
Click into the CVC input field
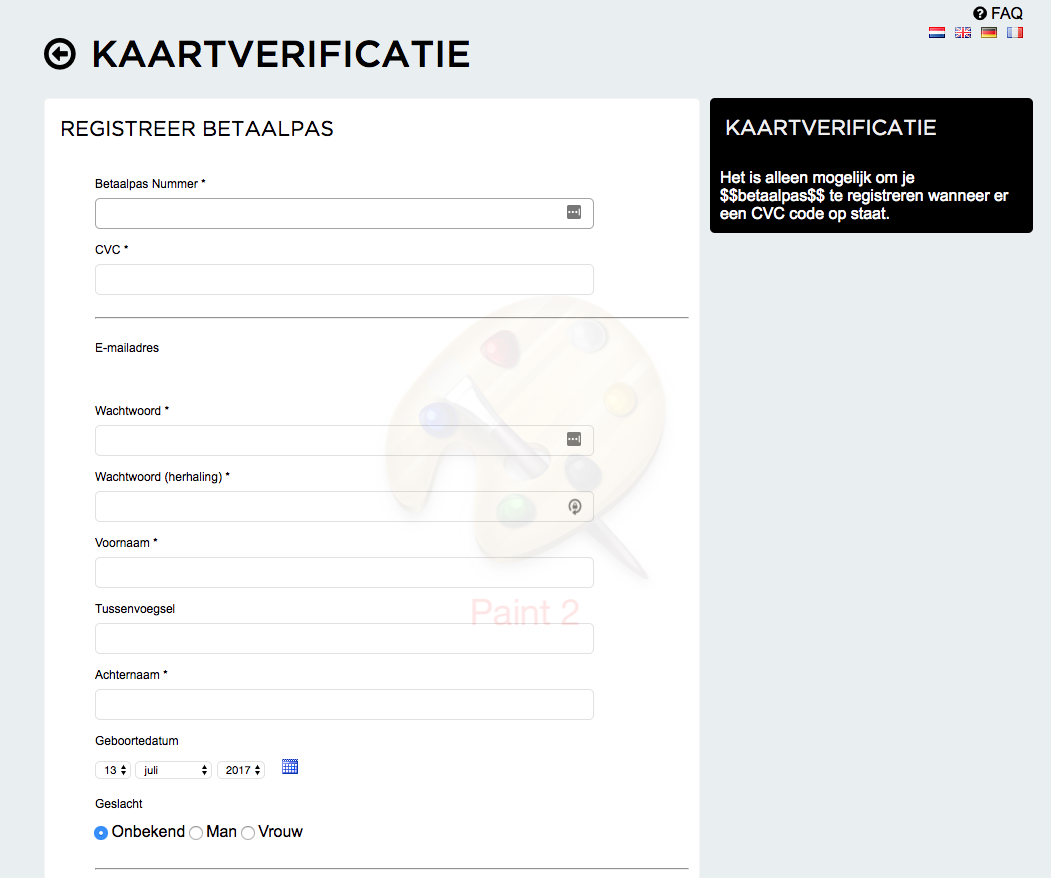pyautogui.click(x=344, y=279)
